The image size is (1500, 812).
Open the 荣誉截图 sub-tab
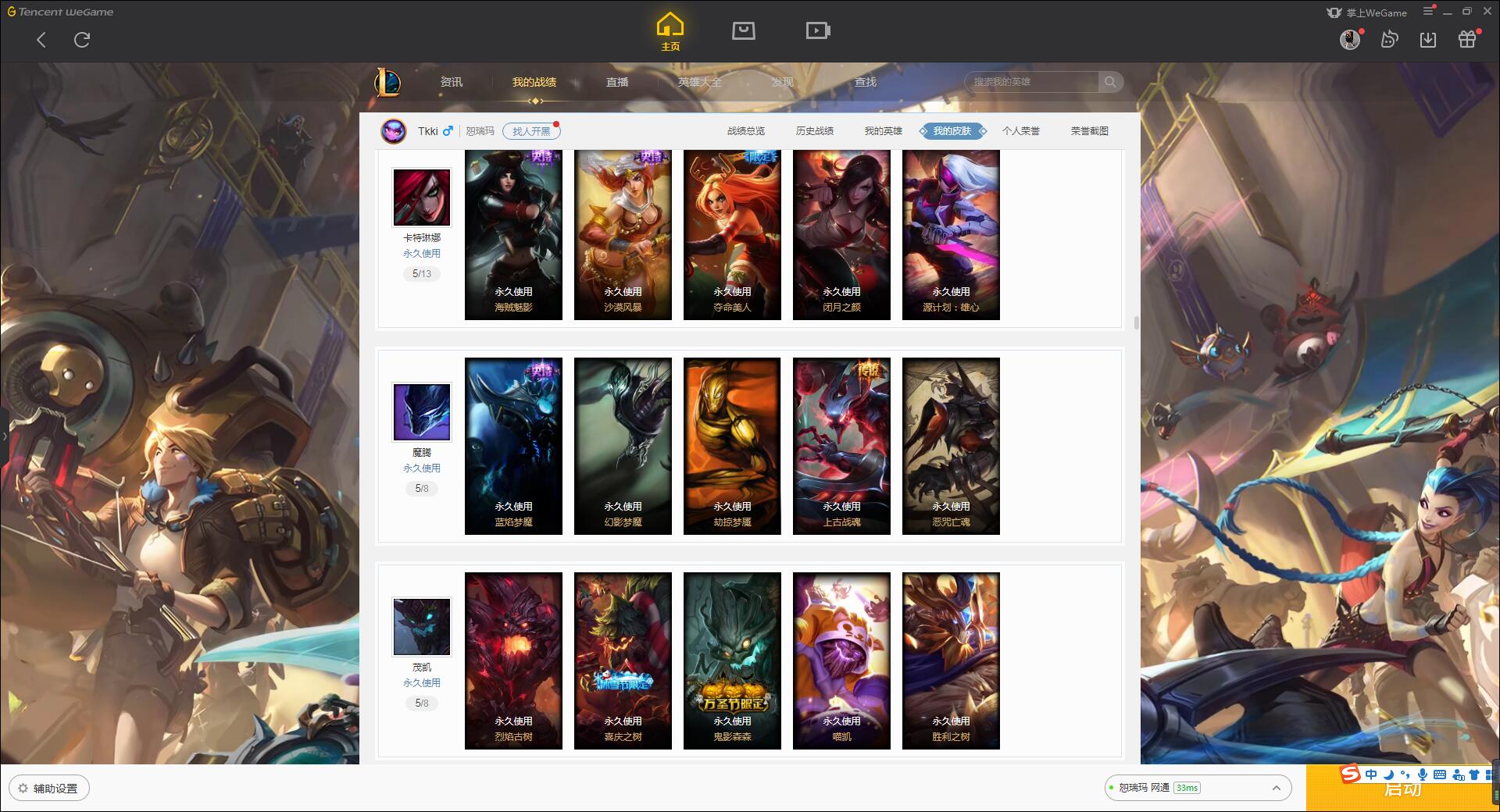[x=1090, y=131]
